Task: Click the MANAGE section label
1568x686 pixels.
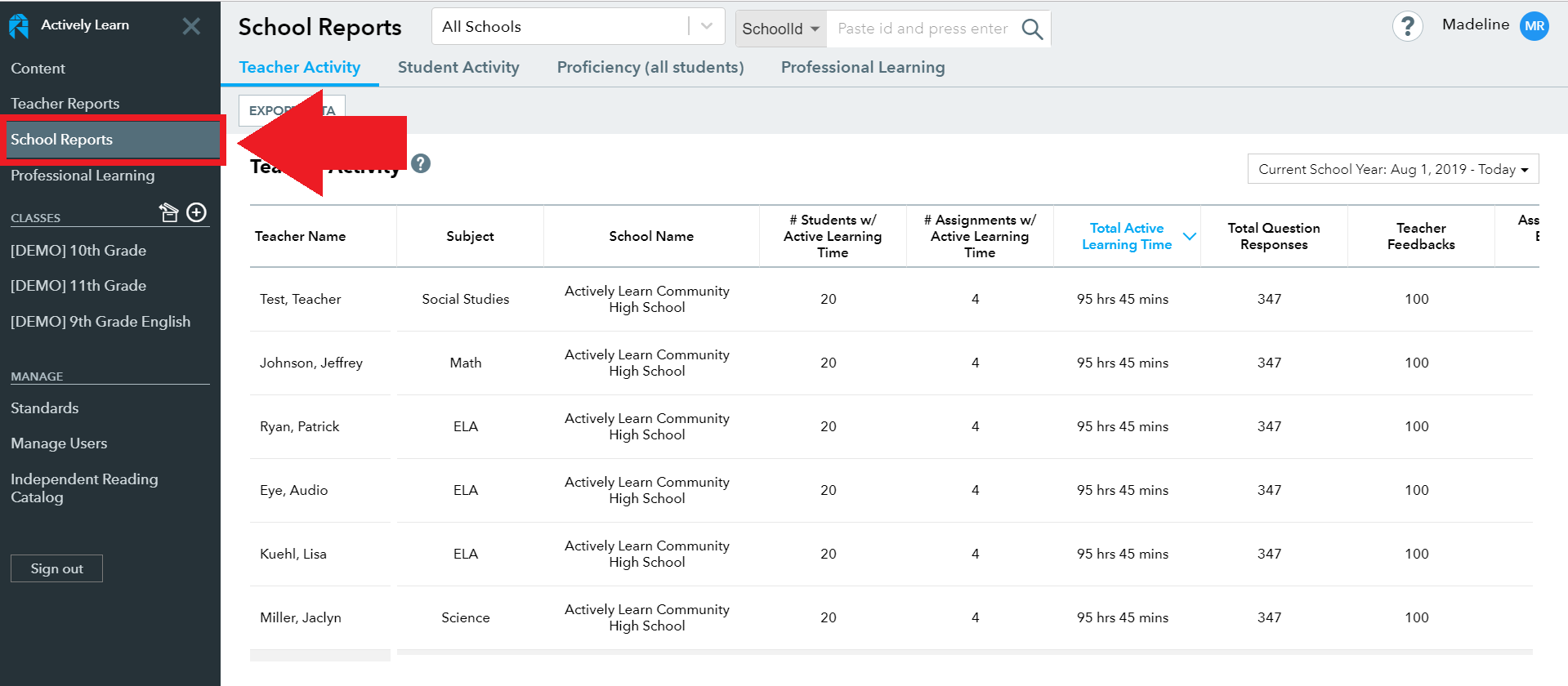Action: coord(37,376)
